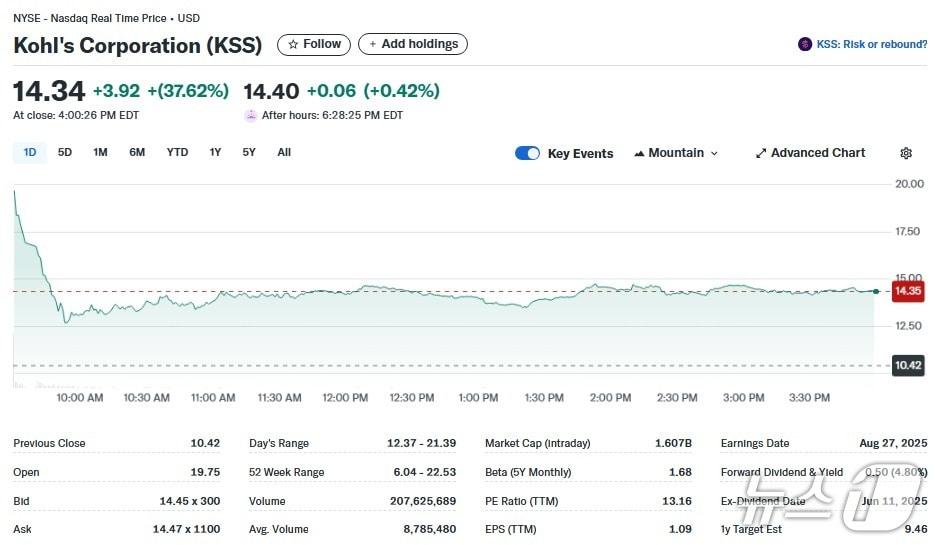Switch chart to YTD range
This screenshot has width=935, height=545.
point(177,152)
